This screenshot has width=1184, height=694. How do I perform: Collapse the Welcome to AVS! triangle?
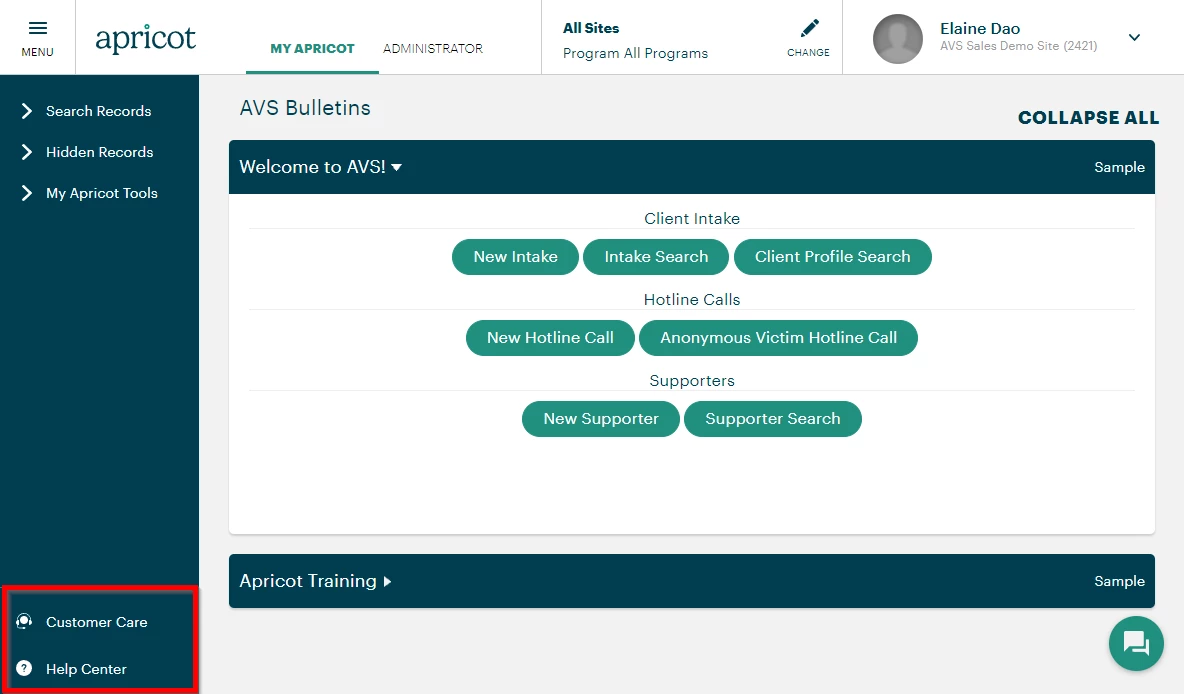tap(396, 168)
